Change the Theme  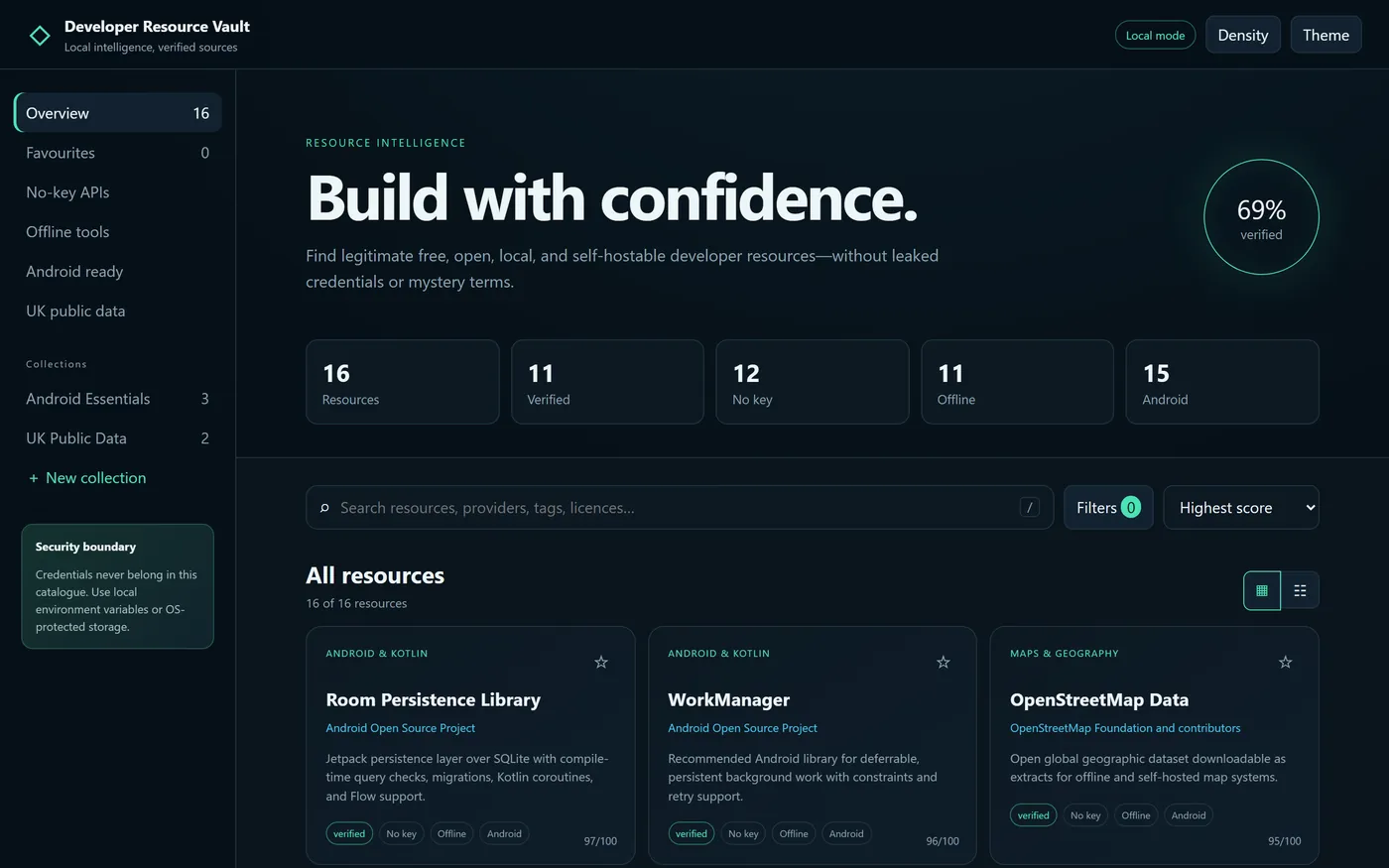click(1326, 35)
